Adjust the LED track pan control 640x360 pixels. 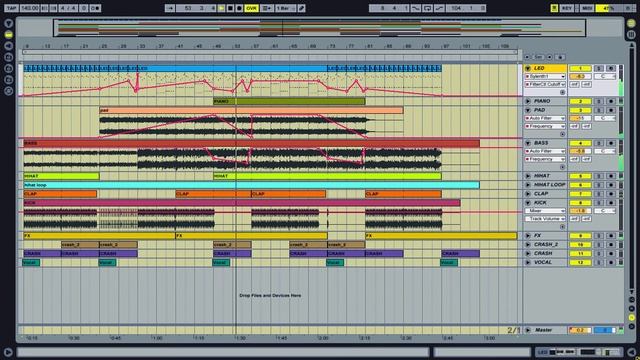(x=604, y=76)
